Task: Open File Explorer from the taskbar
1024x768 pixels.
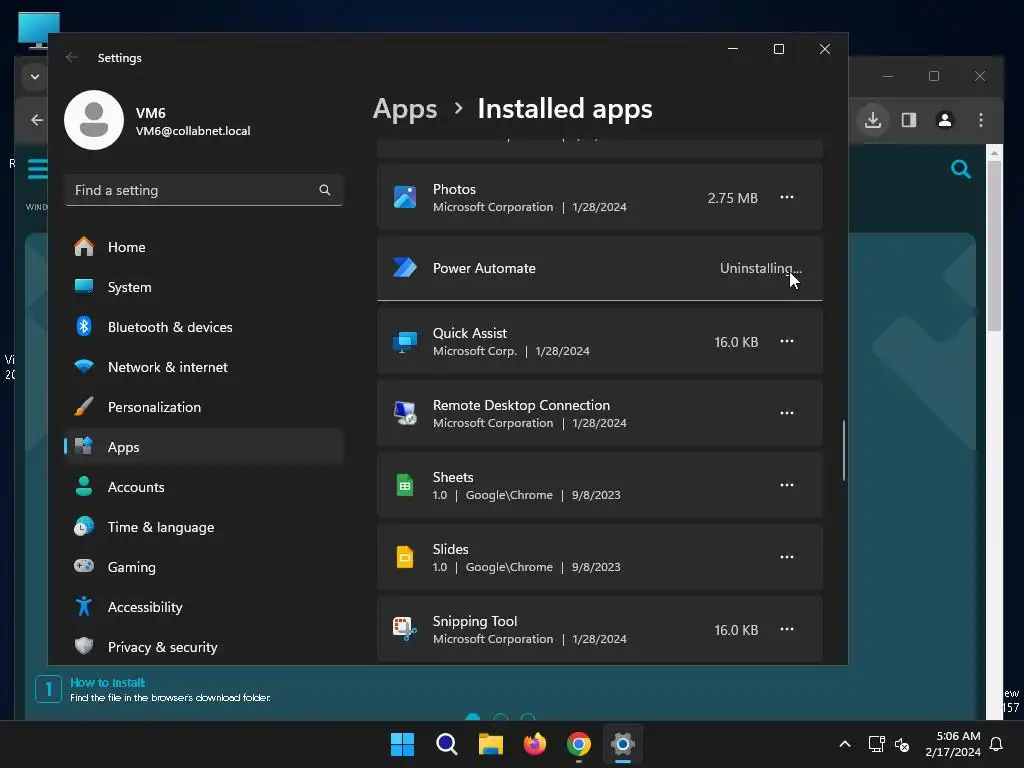Action: [490, 744]
